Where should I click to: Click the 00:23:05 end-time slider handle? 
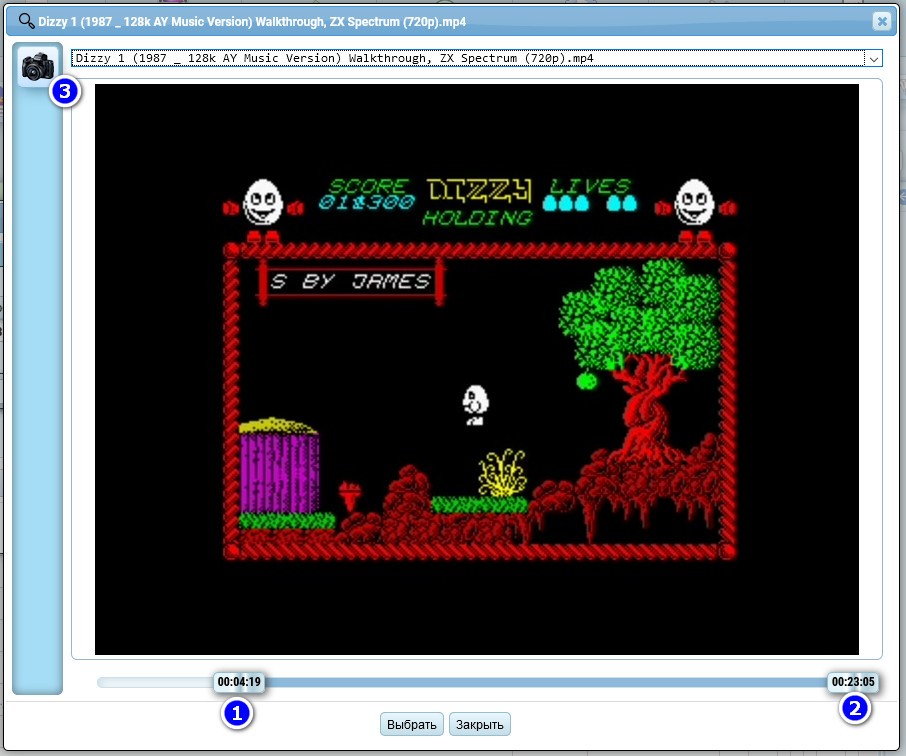coord(853,682)
